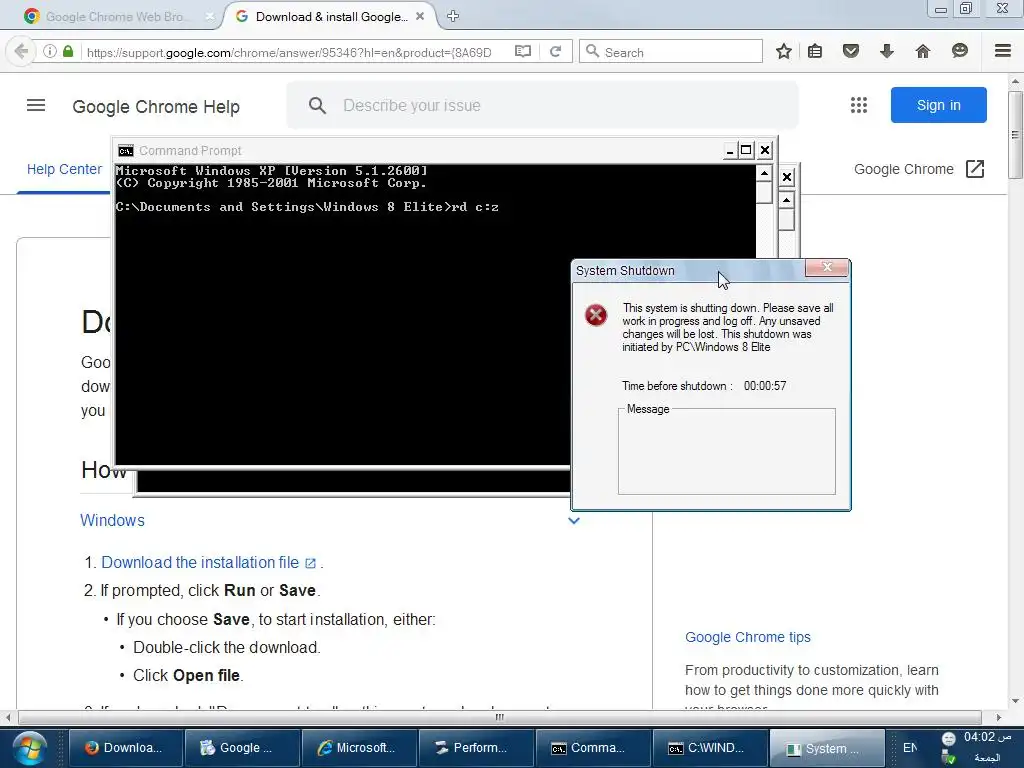Image resolution: width=1024 pixels, height=768 pixels.
Task: Switch to Comma... Command Prompt taskbar button
Action: pyautogui.click(x=593, y=748)
